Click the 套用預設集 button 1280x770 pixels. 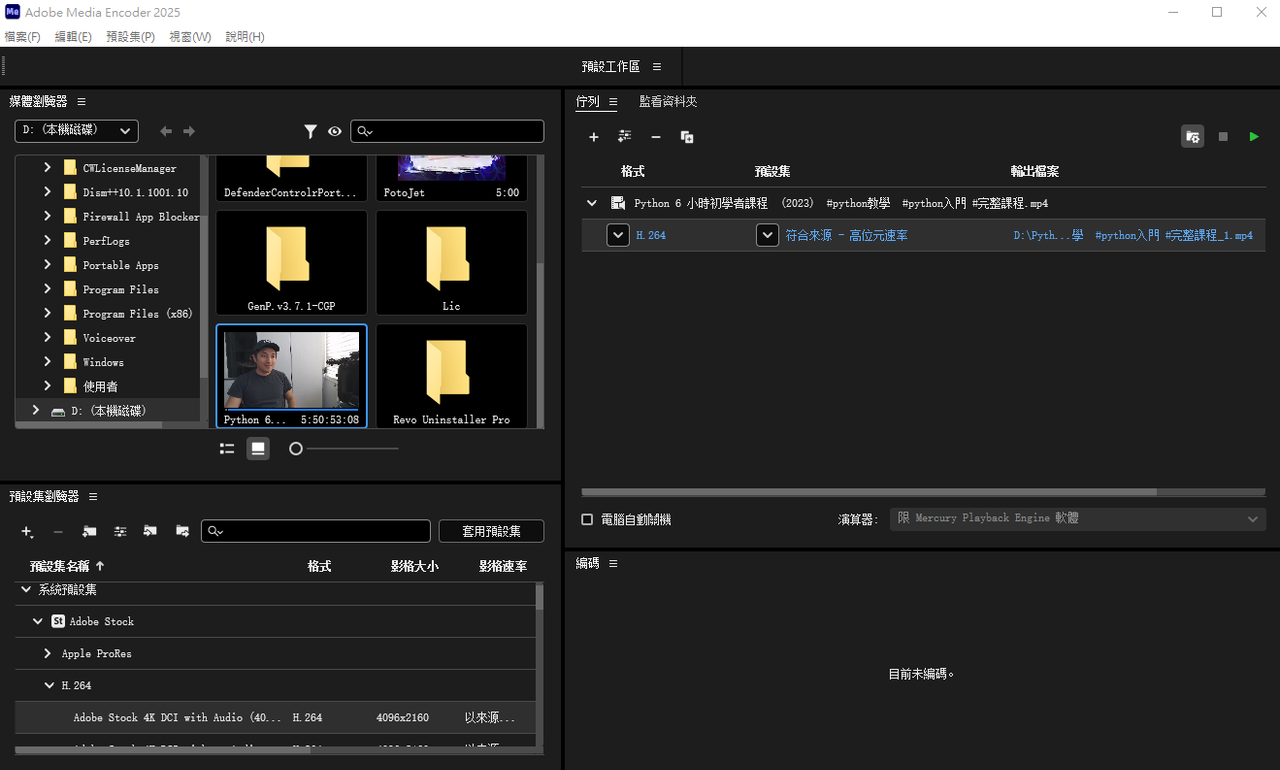coord(491,531)
